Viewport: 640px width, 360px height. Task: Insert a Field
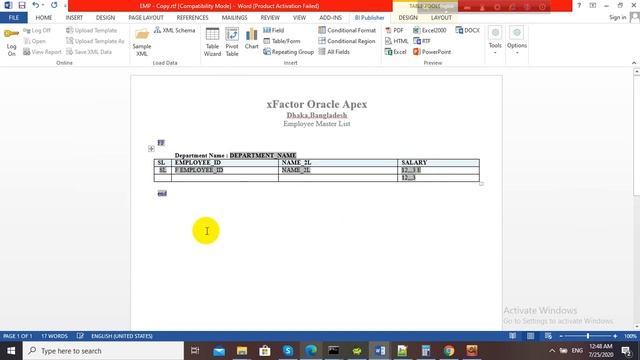pos(273,30)
